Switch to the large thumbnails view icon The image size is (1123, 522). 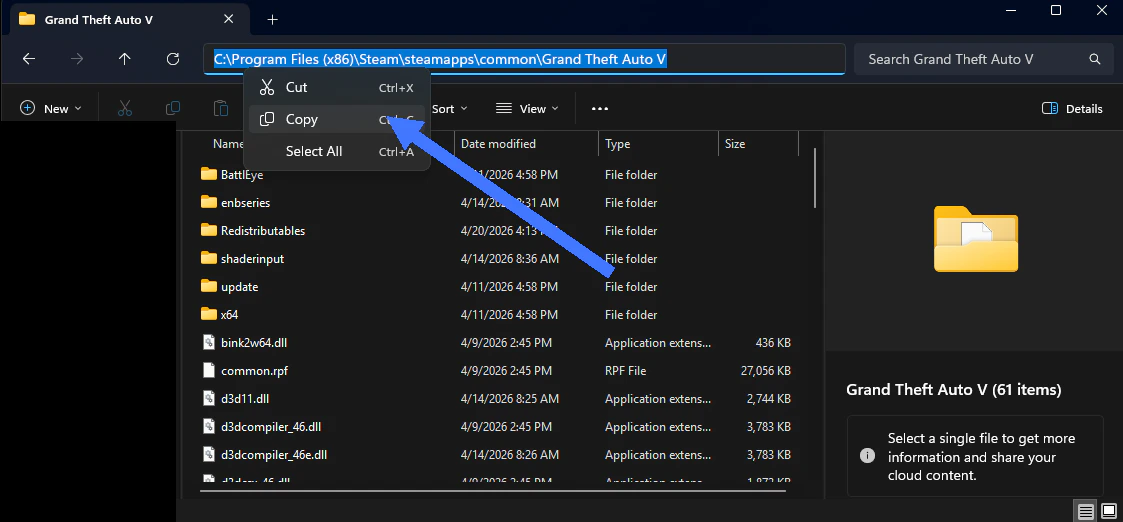(x=1109, y=511)
